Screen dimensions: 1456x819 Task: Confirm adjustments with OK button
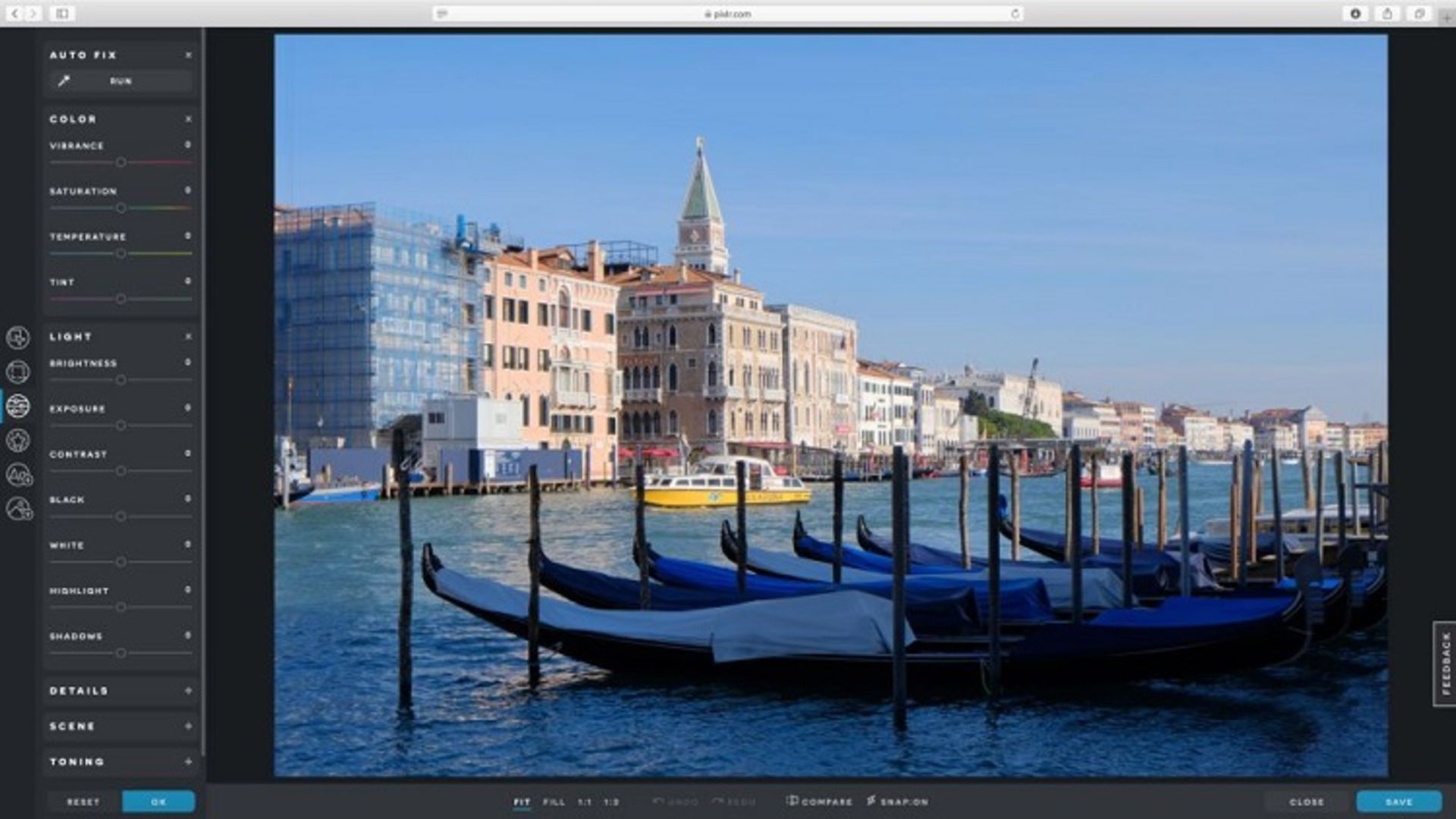(158, 802)
